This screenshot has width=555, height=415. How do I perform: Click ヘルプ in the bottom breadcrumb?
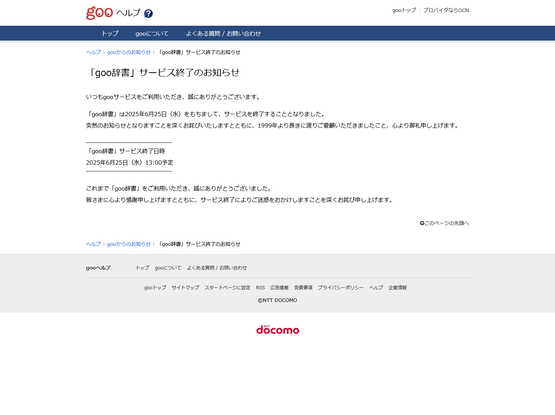coord(93,244)
